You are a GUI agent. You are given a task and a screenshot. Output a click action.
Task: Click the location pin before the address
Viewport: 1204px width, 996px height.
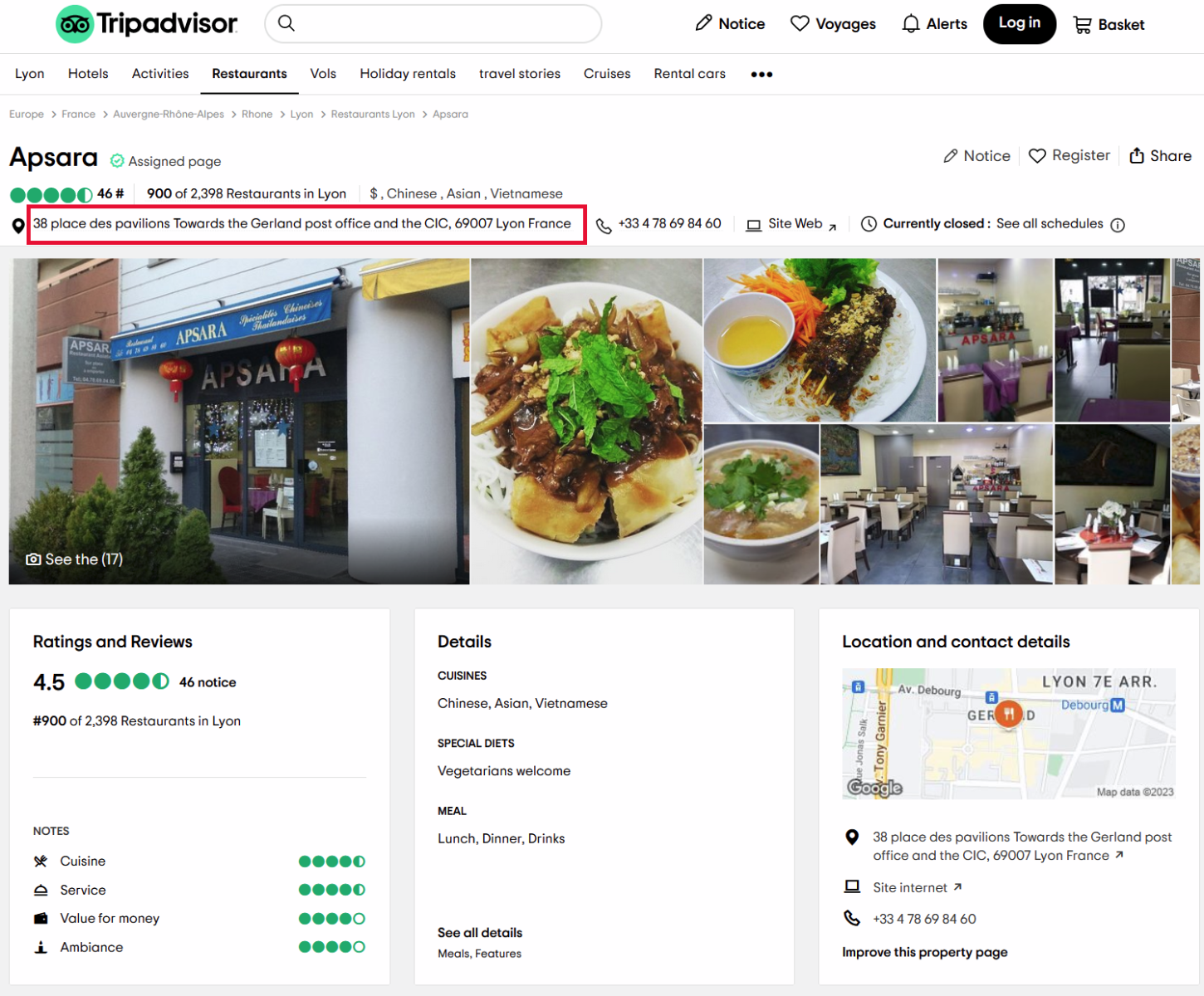18,226
